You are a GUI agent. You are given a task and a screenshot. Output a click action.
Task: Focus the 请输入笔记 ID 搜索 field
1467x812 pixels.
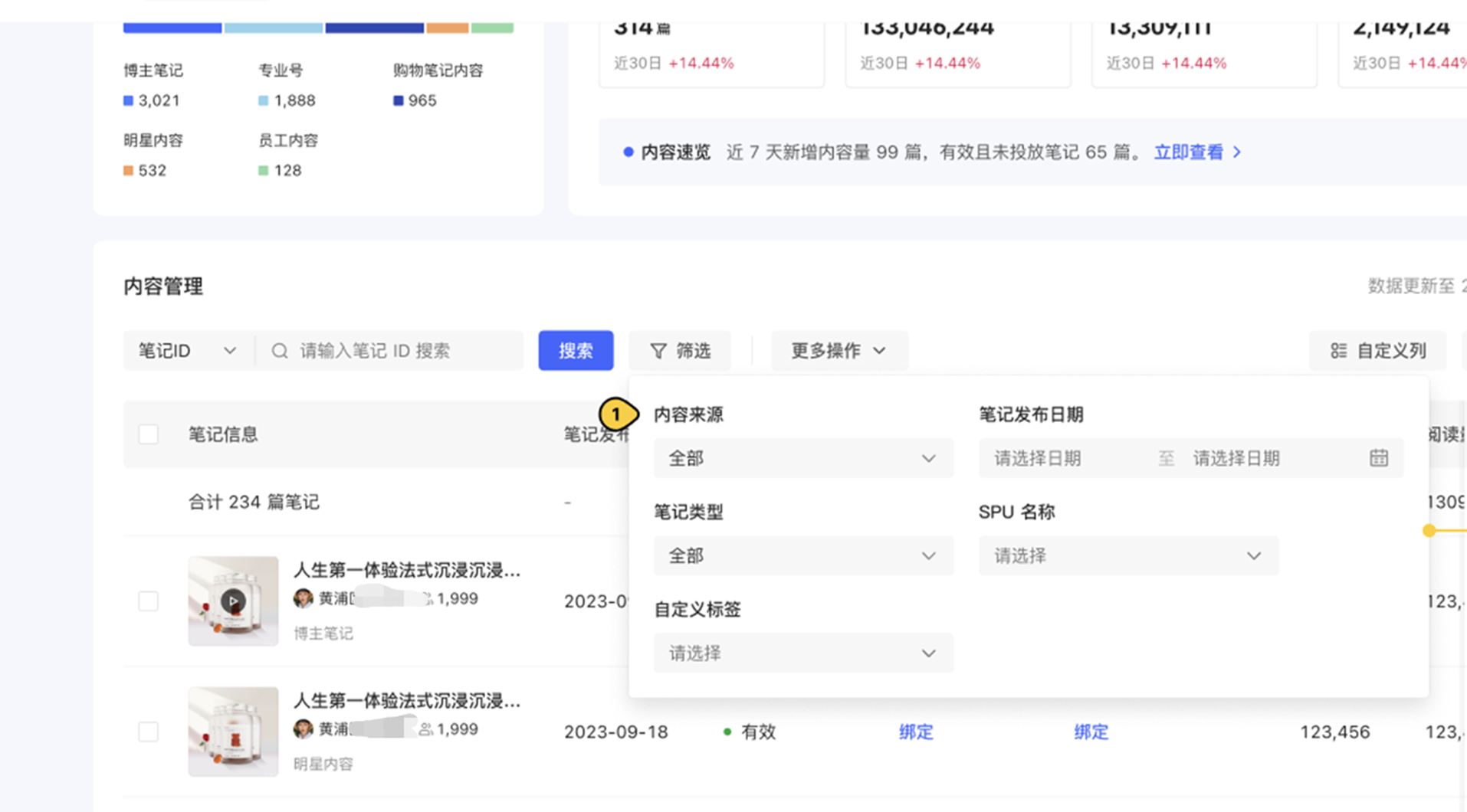coord(389,350)
